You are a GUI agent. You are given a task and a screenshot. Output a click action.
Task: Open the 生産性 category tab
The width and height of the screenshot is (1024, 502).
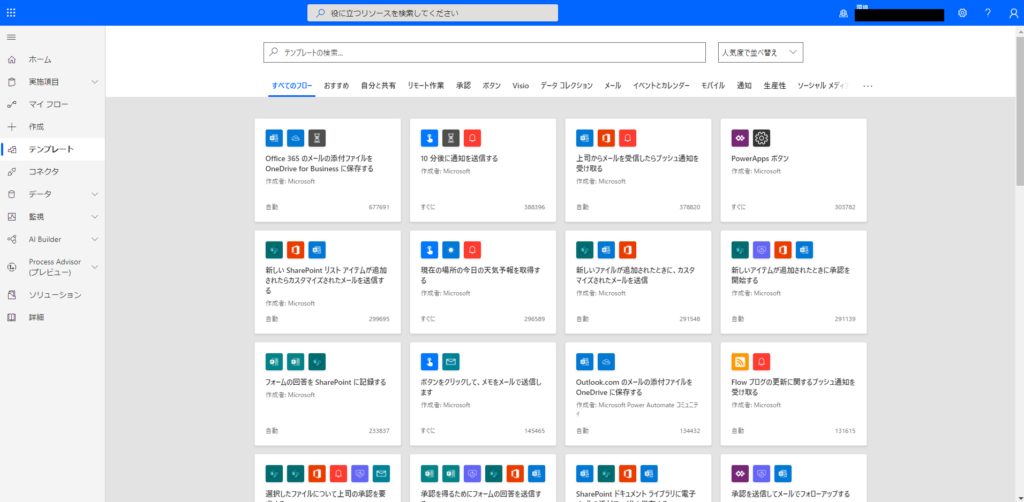click(775, 86)
